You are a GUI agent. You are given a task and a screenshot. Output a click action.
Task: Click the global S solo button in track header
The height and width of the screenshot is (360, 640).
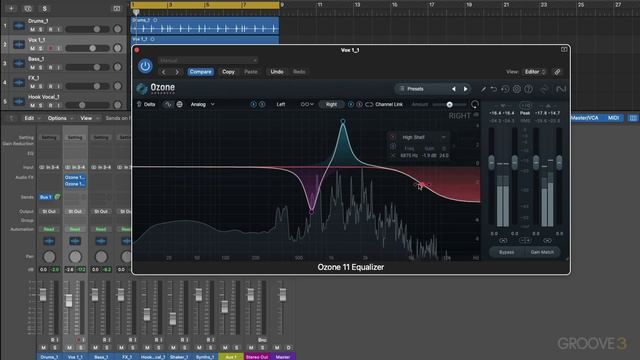44,8
